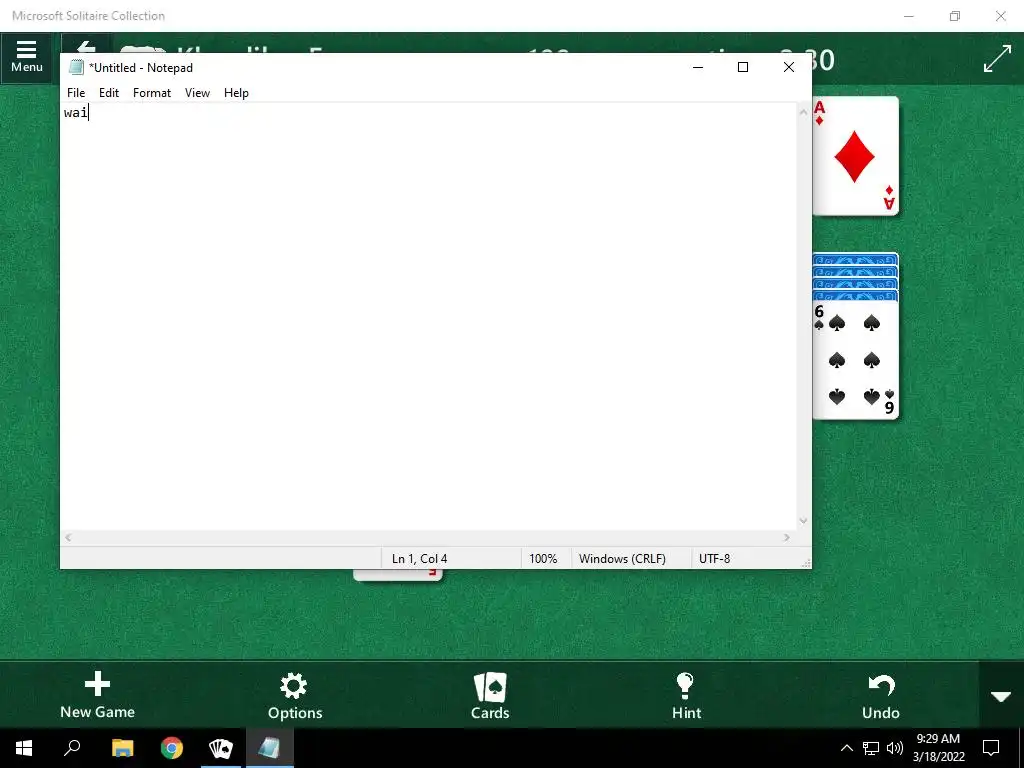Select the six of spades card

[x=856, y=360]
